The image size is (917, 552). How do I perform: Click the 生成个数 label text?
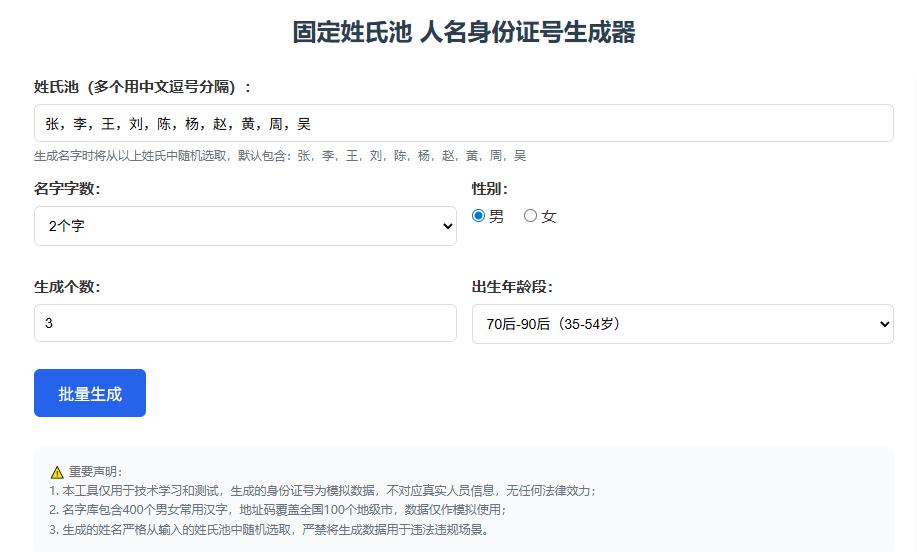coord(67,287)
